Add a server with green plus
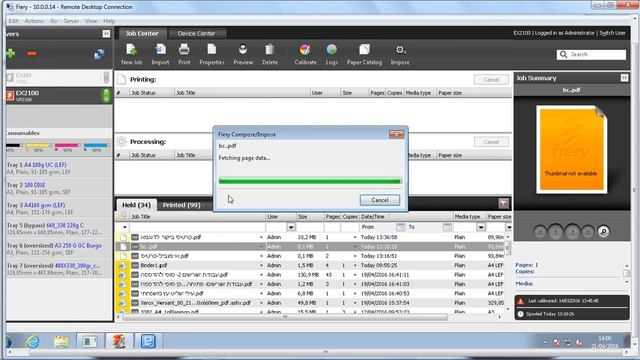640x360 pixels. (11, 53)
